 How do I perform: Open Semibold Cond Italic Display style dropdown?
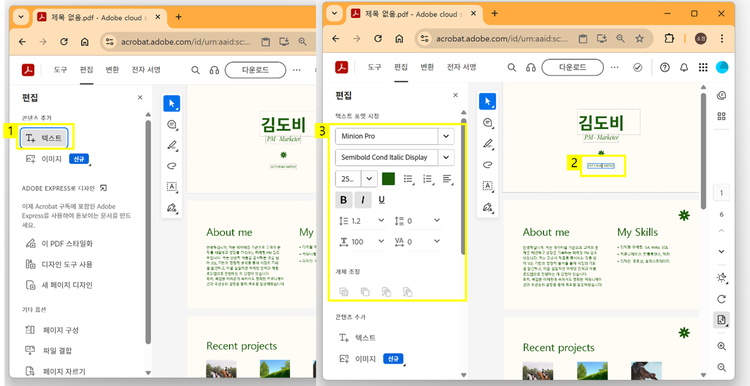tap(446, 157)
